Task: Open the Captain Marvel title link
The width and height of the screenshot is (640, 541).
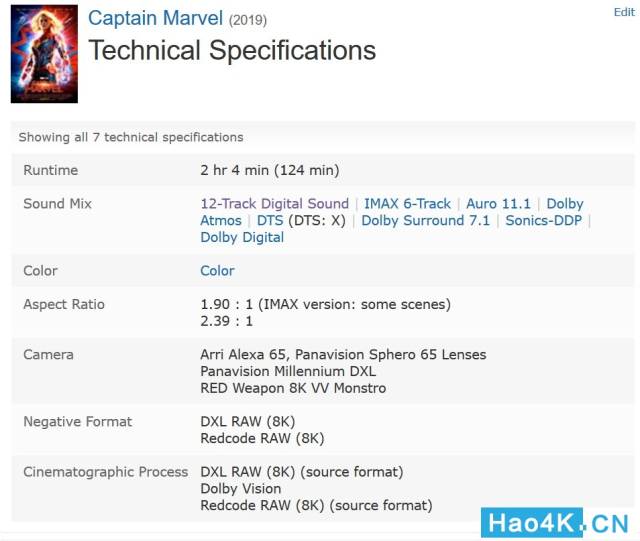Action: click(x=156, y=18)
